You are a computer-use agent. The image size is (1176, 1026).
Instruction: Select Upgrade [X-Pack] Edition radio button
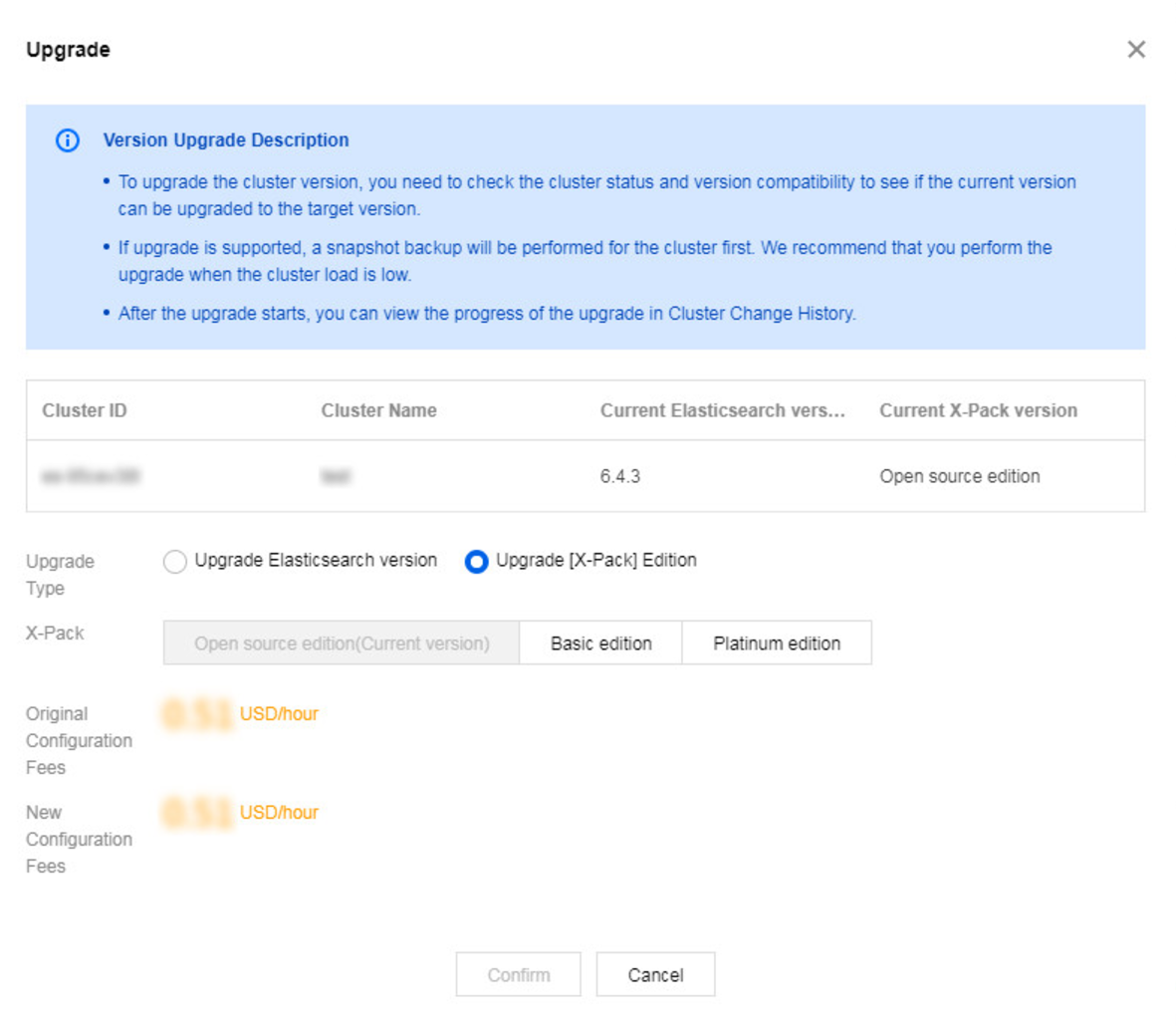click(x=477, y=562)
